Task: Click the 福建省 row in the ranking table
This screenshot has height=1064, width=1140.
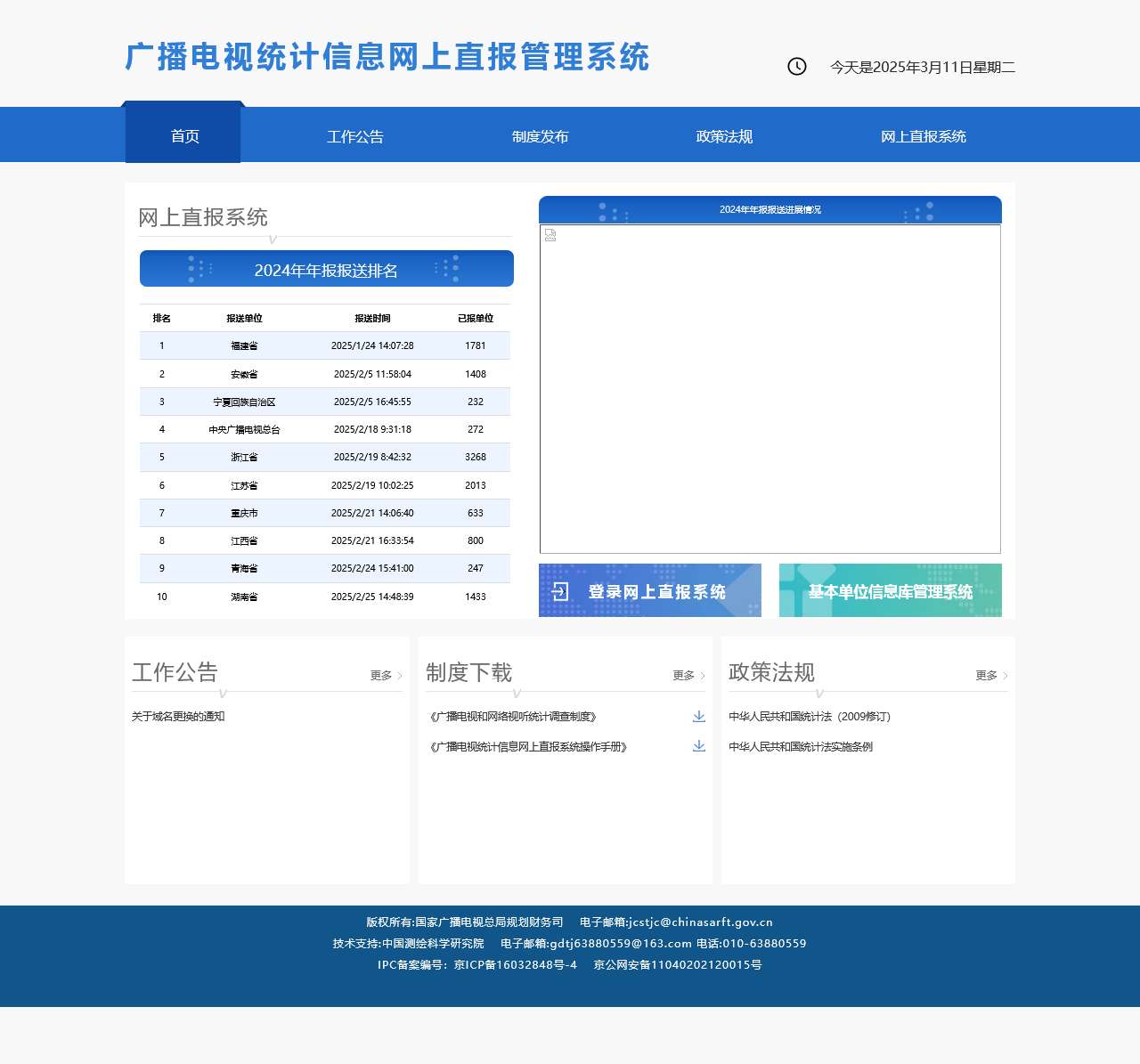Action: click(325, 345)
